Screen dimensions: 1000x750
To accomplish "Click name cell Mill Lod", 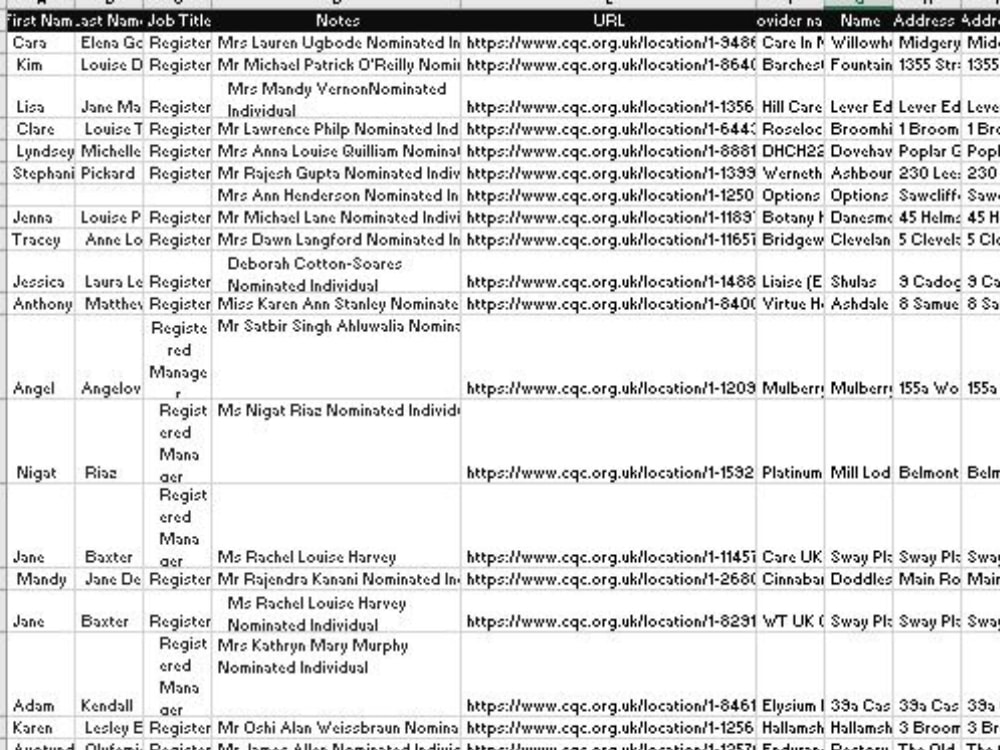I will 859,441.
